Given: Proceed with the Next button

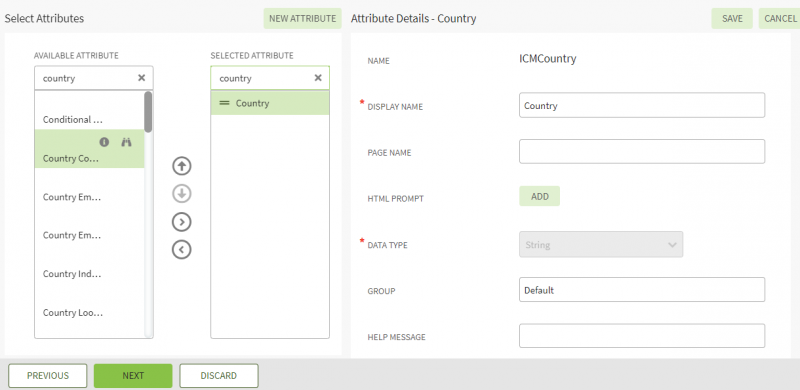Looking at the screenshot, I should click(133, 376).
